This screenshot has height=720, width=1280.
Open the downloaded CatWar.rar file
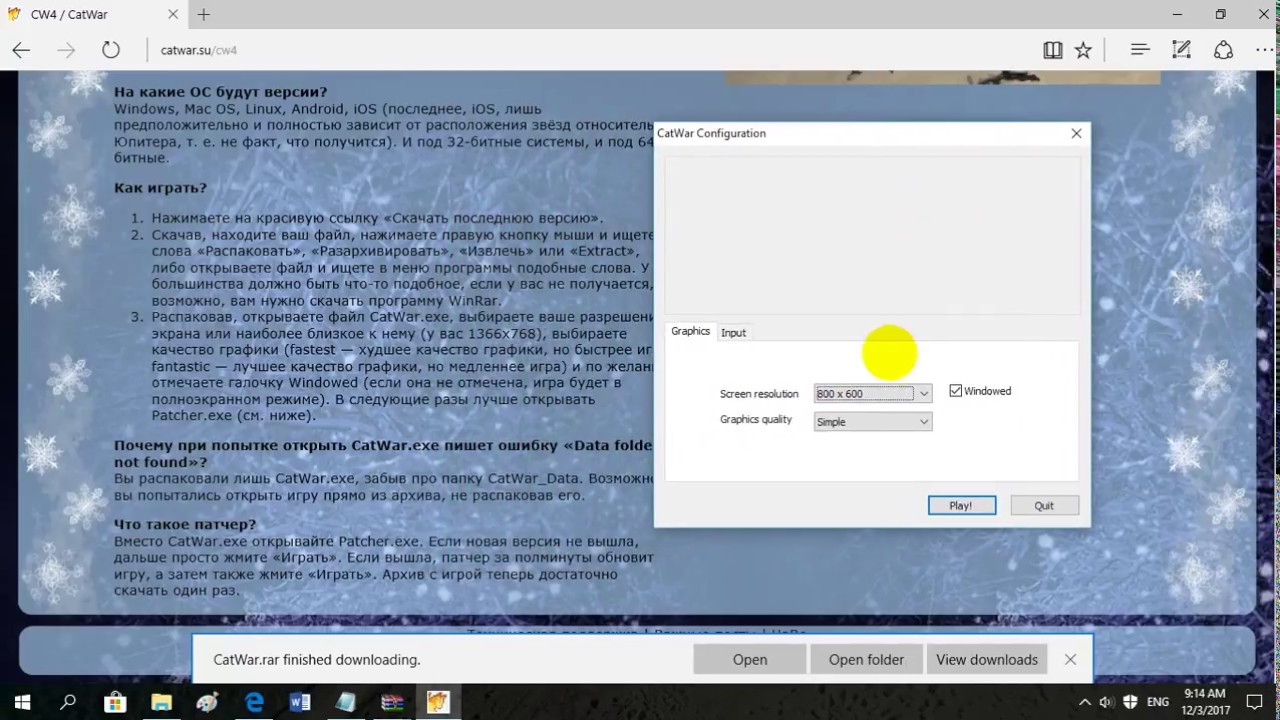750,660
